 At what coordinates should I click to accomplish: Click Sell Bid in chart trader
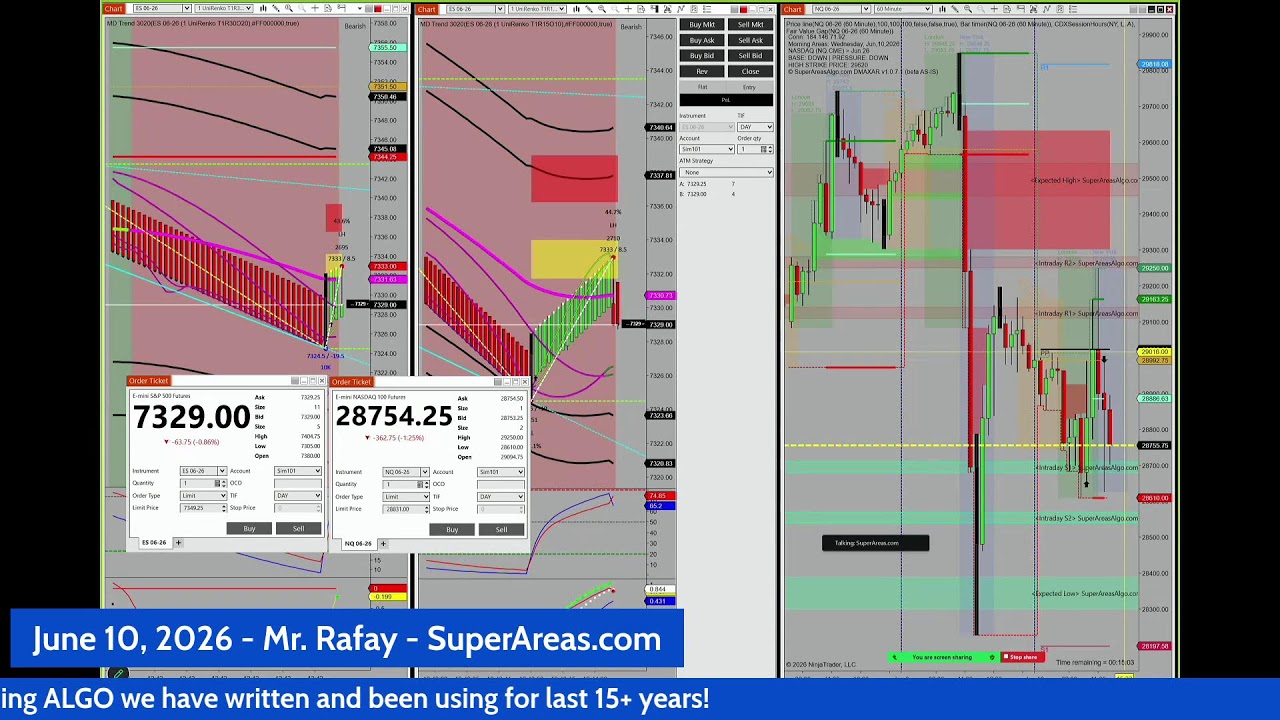(x=750, y=55)
